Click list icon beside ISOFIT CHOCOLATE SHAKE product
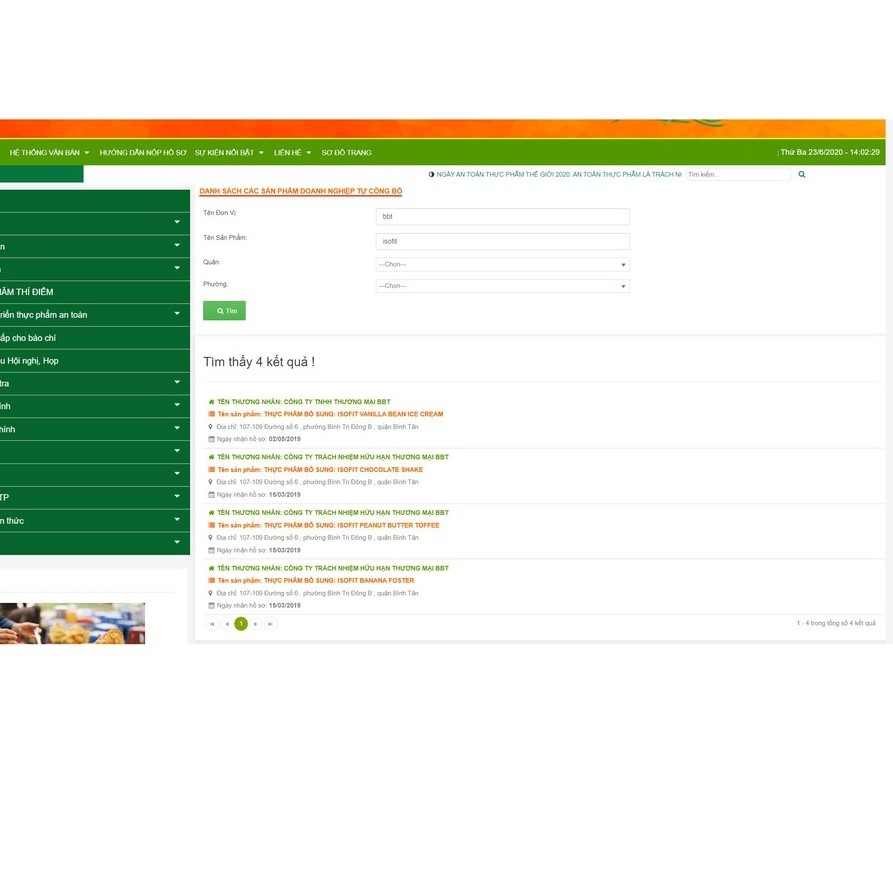 click(x=211, y=470)
